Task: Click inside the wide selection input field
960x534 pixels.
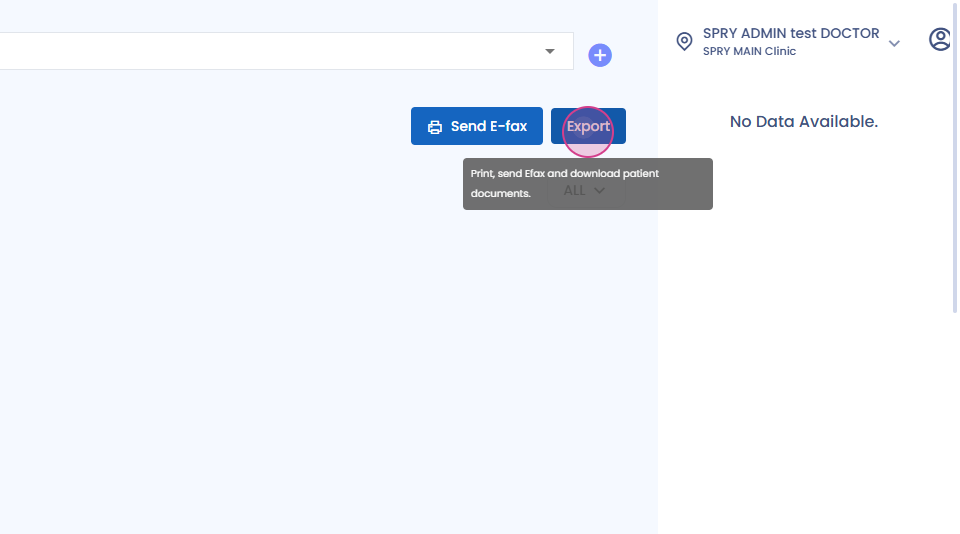Action: (x=287, y=51)
